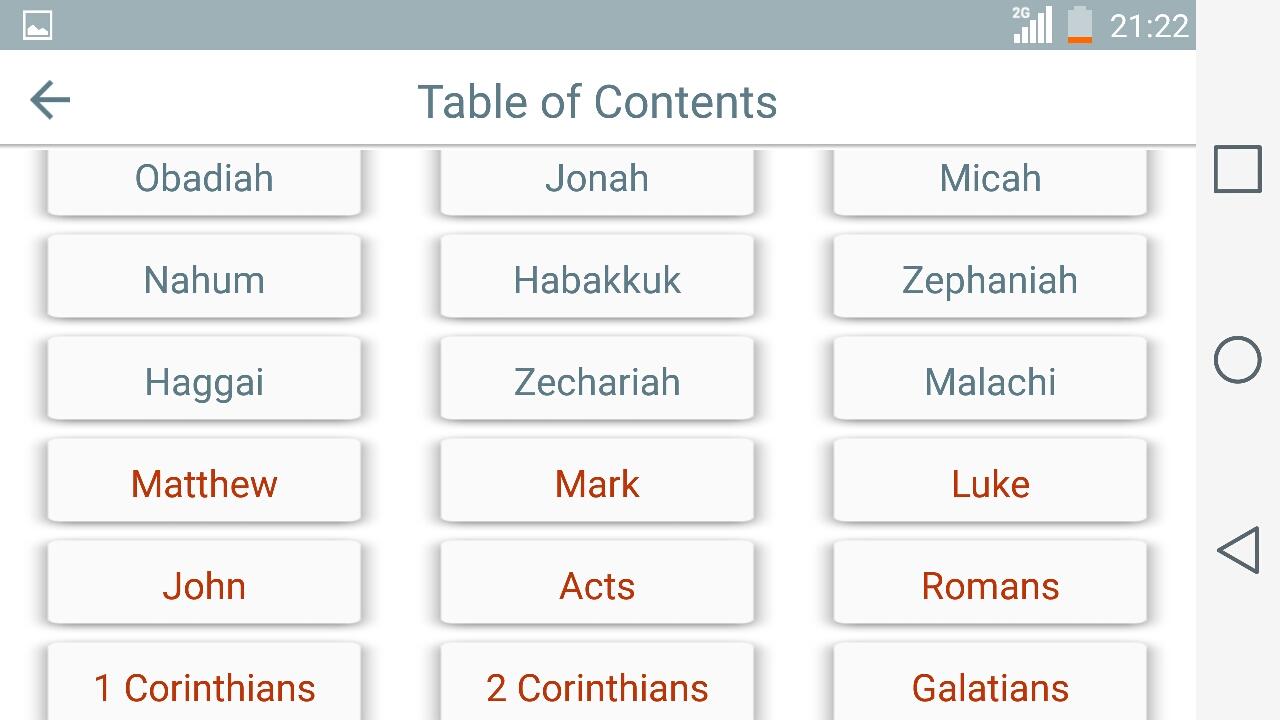
Task: Tap the back arrow icon
Action: [x=50, y=100]
